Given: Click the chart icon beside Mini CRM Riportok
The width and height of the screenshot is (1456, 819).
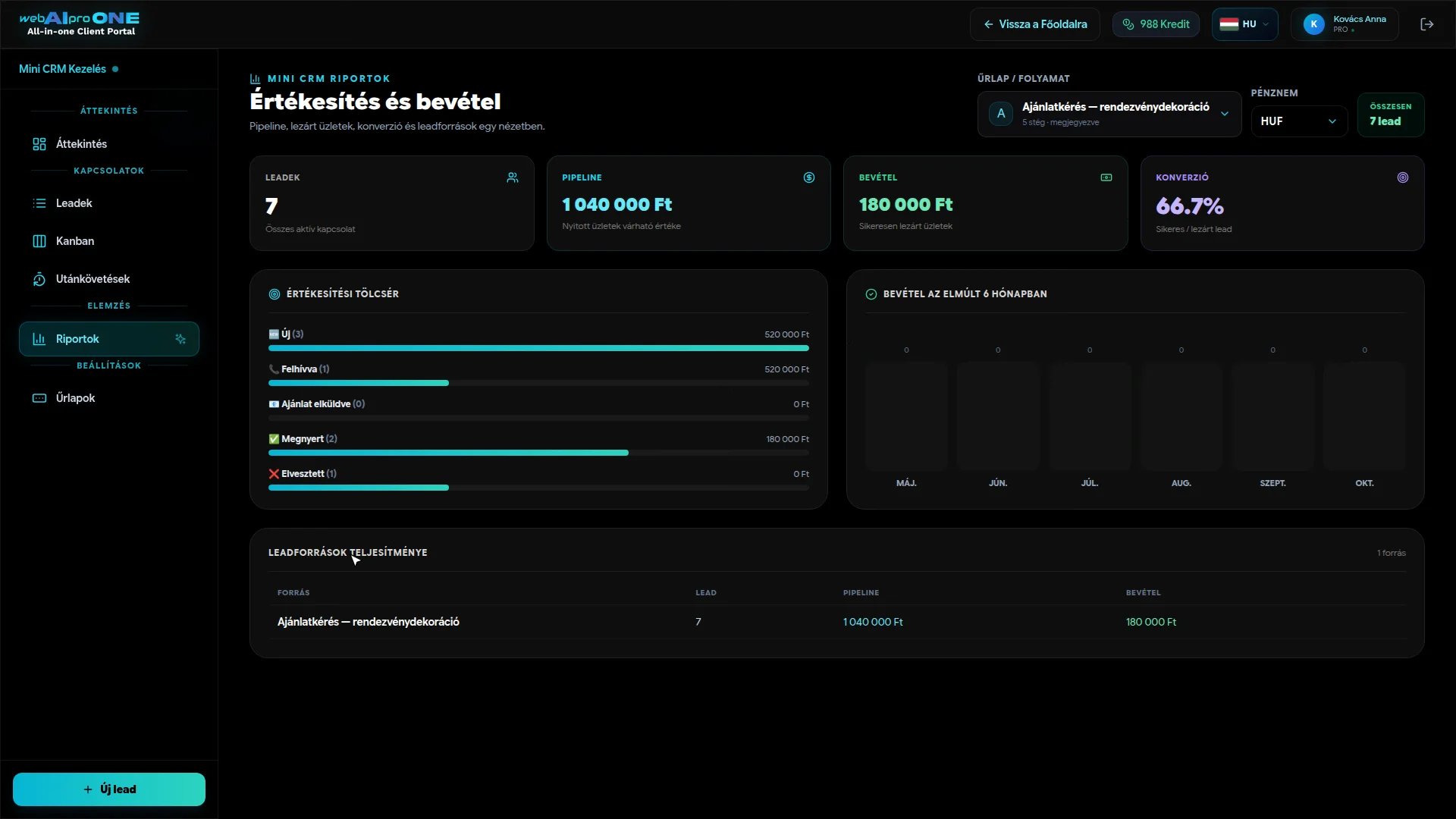Looking at the screenshot, I should tap(255, 79).
